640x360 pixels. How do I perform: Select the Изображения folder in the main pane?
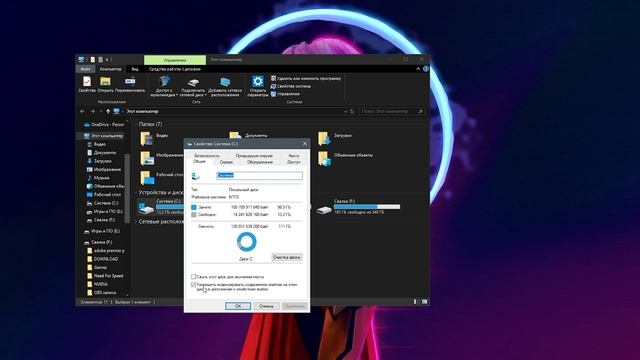coord(161,158)
